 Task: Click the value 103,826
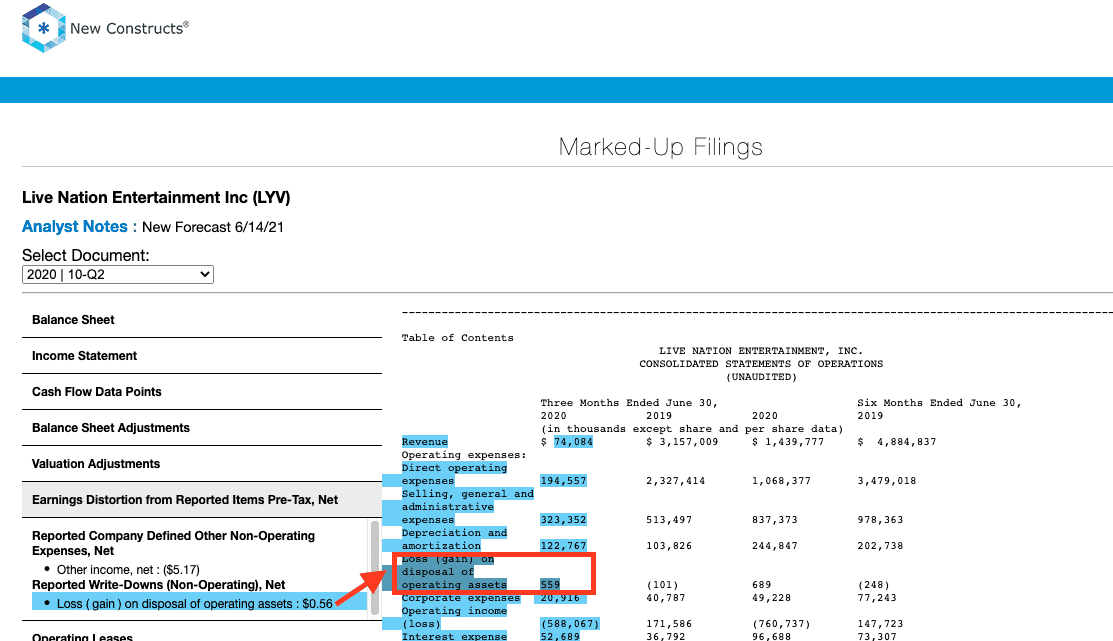[x=669, y=546]
